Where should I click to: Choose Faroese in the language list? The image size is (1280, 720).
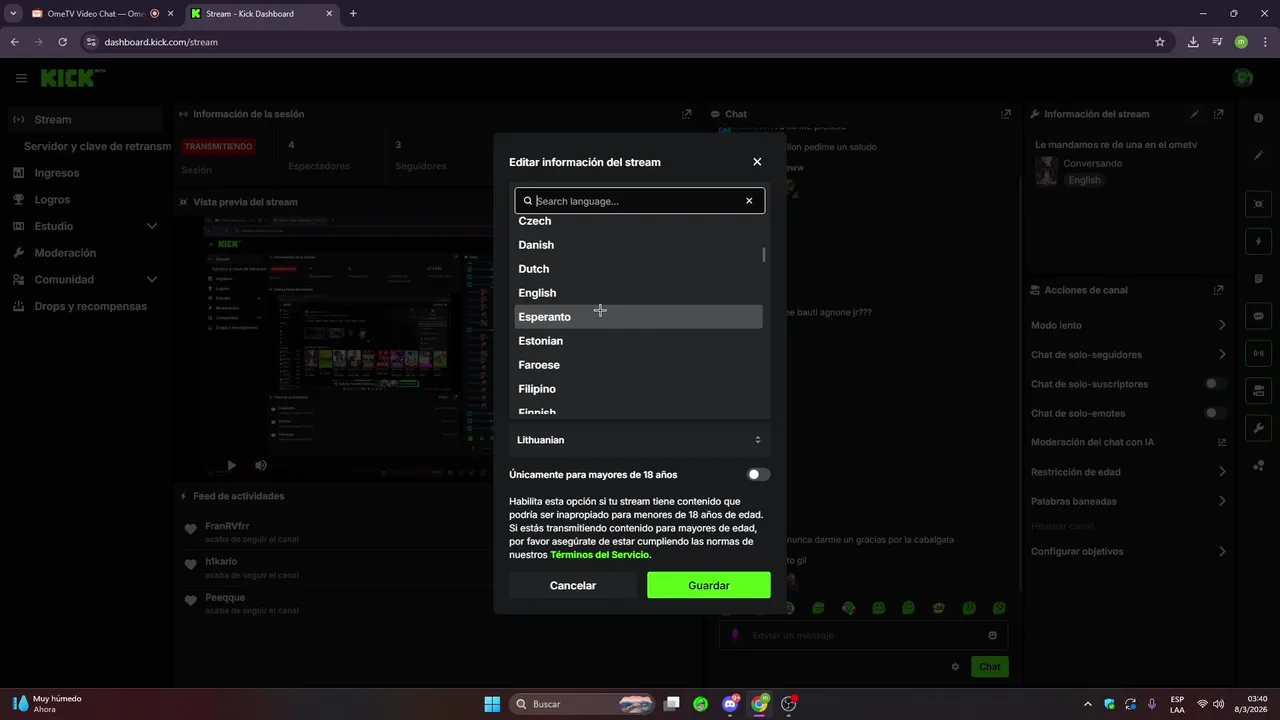coord(638,365)
